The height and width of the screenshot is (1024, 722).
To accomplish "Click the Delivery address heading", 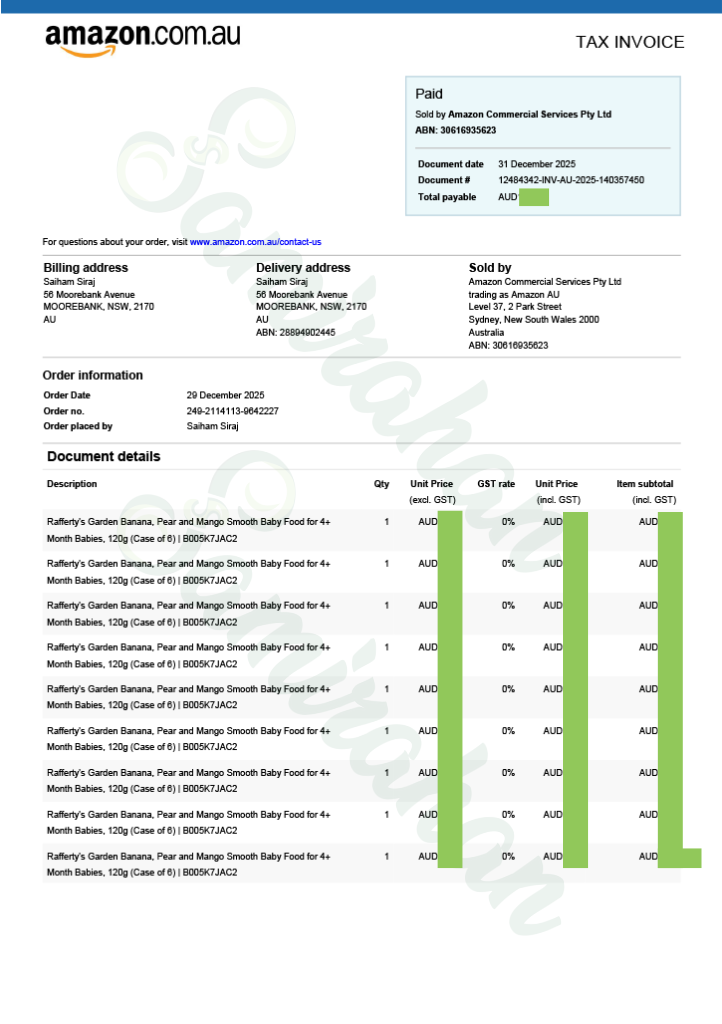I will [303, 268].
